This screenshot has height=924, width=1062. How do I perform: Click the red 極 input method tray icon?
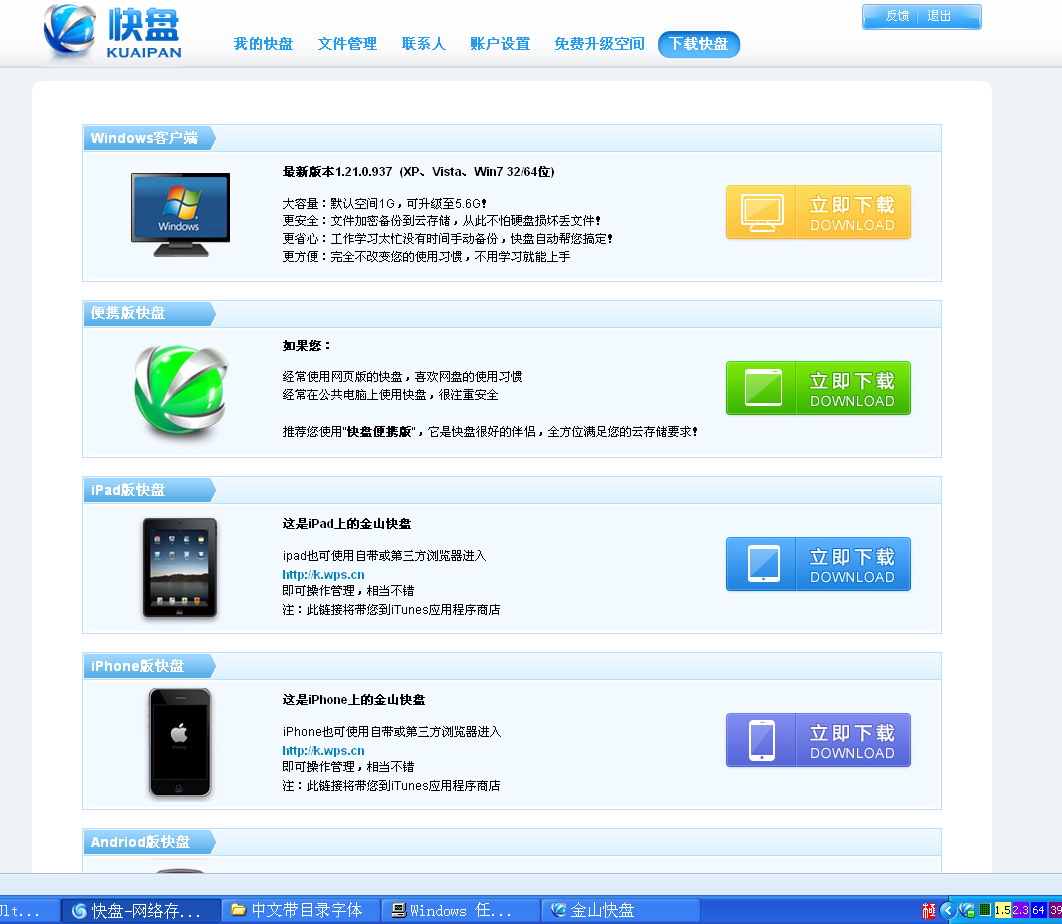pos(929,911)
